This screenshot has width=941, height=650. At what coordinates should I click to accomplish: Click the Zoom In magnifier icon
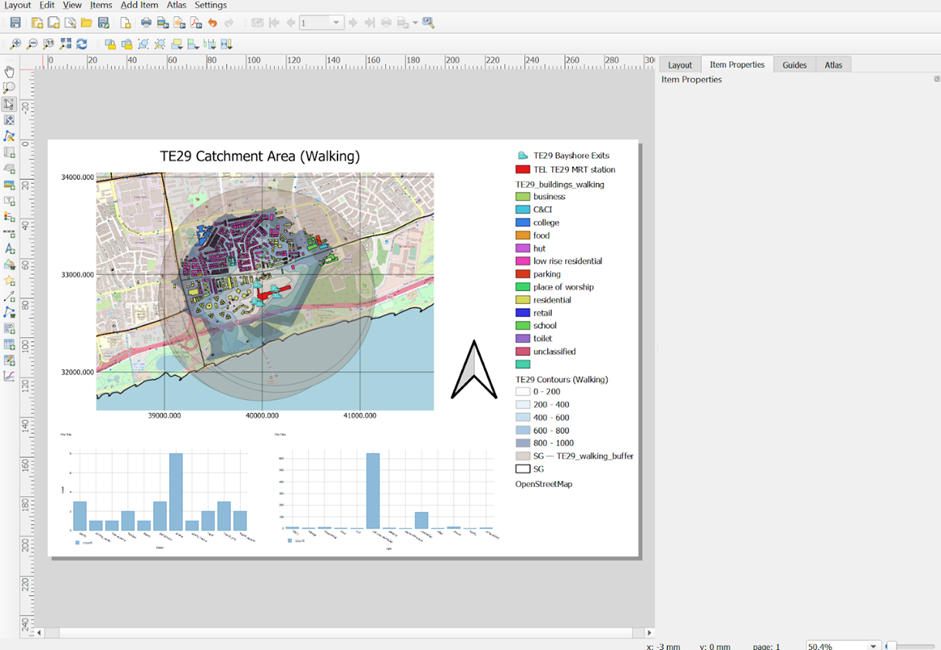16,44
